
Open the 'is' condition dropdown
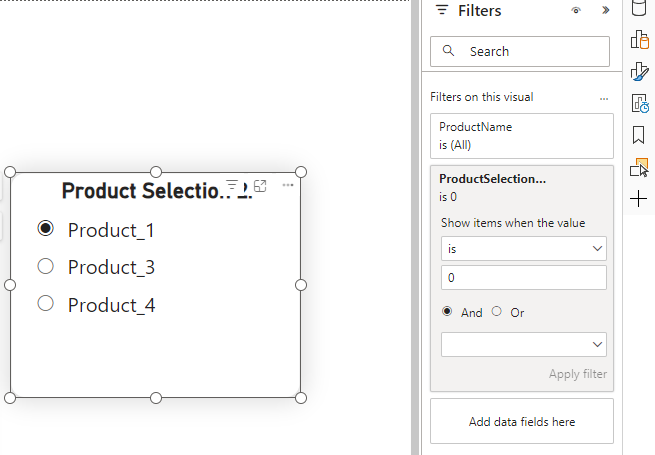[524, 247]
